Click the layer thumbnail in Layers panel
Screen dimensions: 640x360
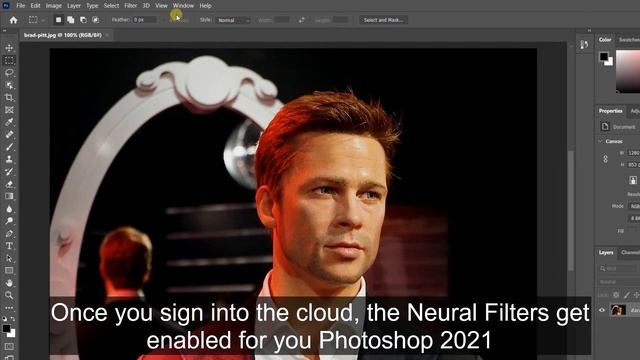tap(618, 310)
